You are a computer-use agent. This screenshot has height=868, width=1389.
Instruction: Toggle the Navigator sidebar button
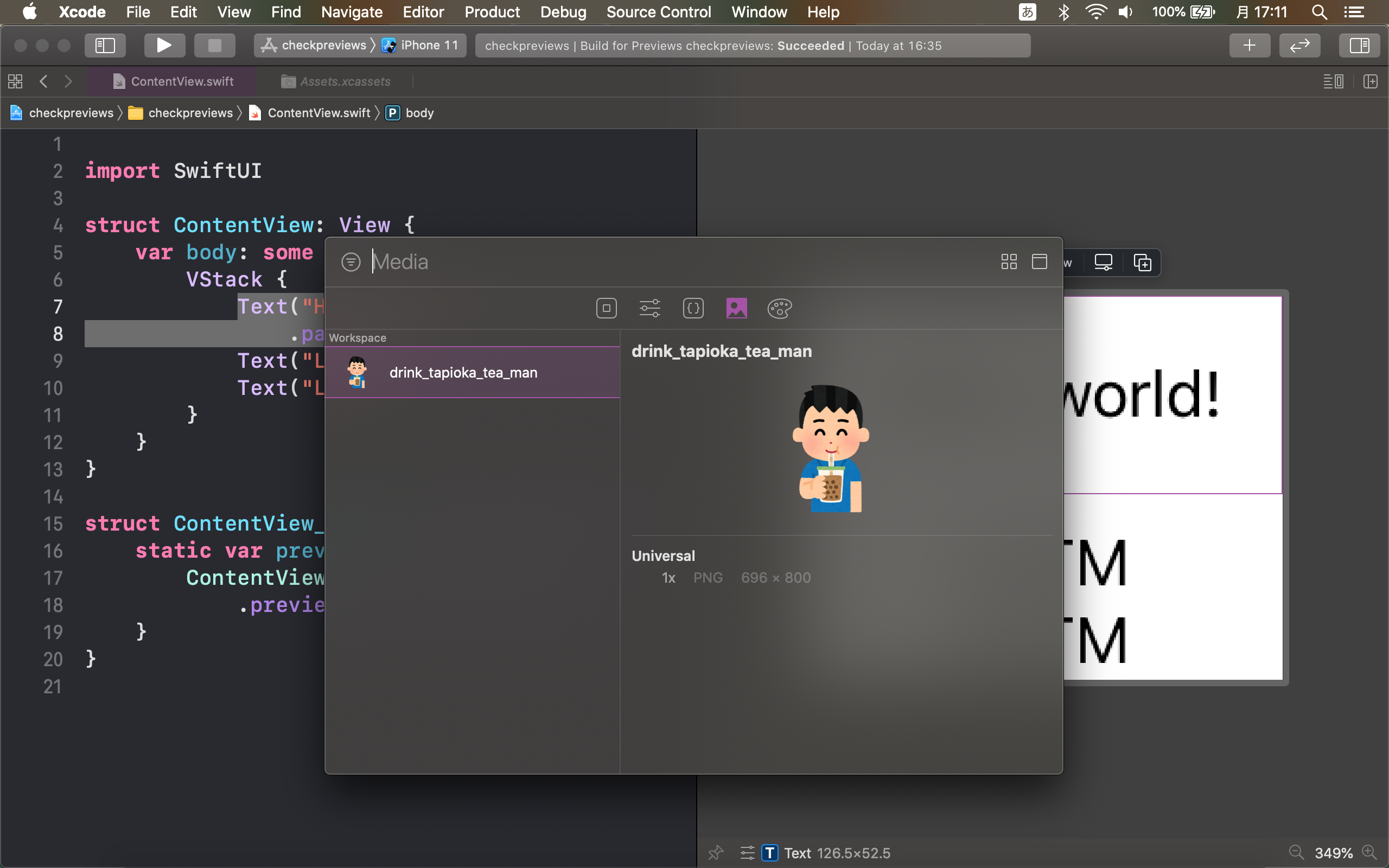pyautogui.click(x=105, y=46)
